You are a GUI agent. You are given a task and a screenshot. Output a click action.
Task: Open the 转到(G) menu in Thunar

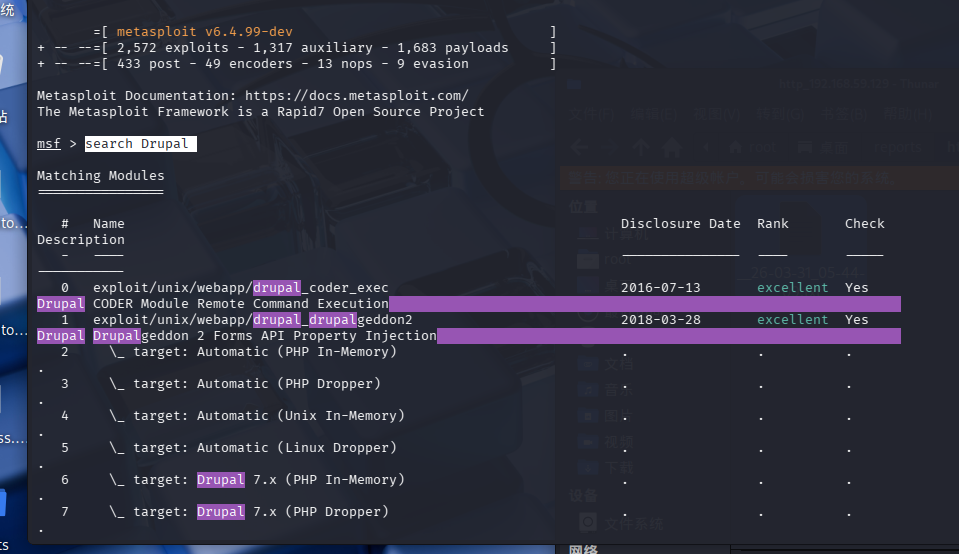(x=780, y=114)
